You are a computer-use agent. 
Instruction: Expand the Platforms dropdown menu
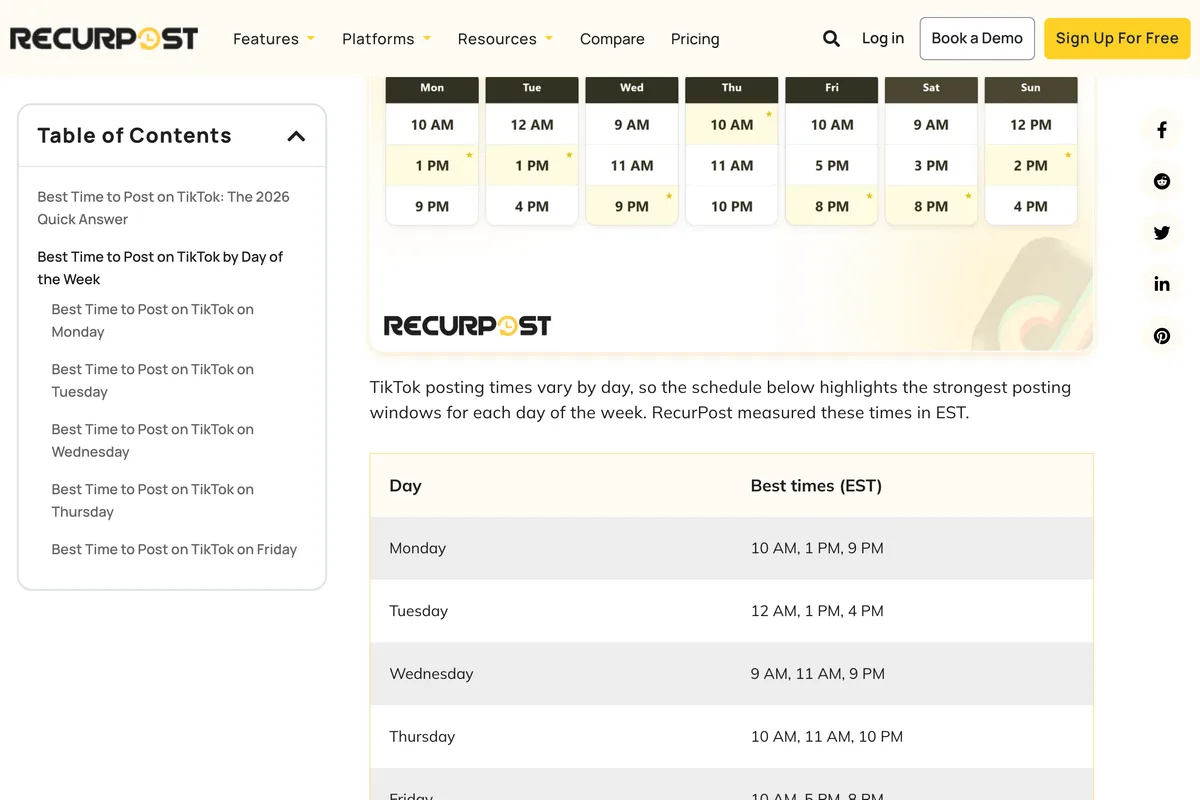(387, 39)
